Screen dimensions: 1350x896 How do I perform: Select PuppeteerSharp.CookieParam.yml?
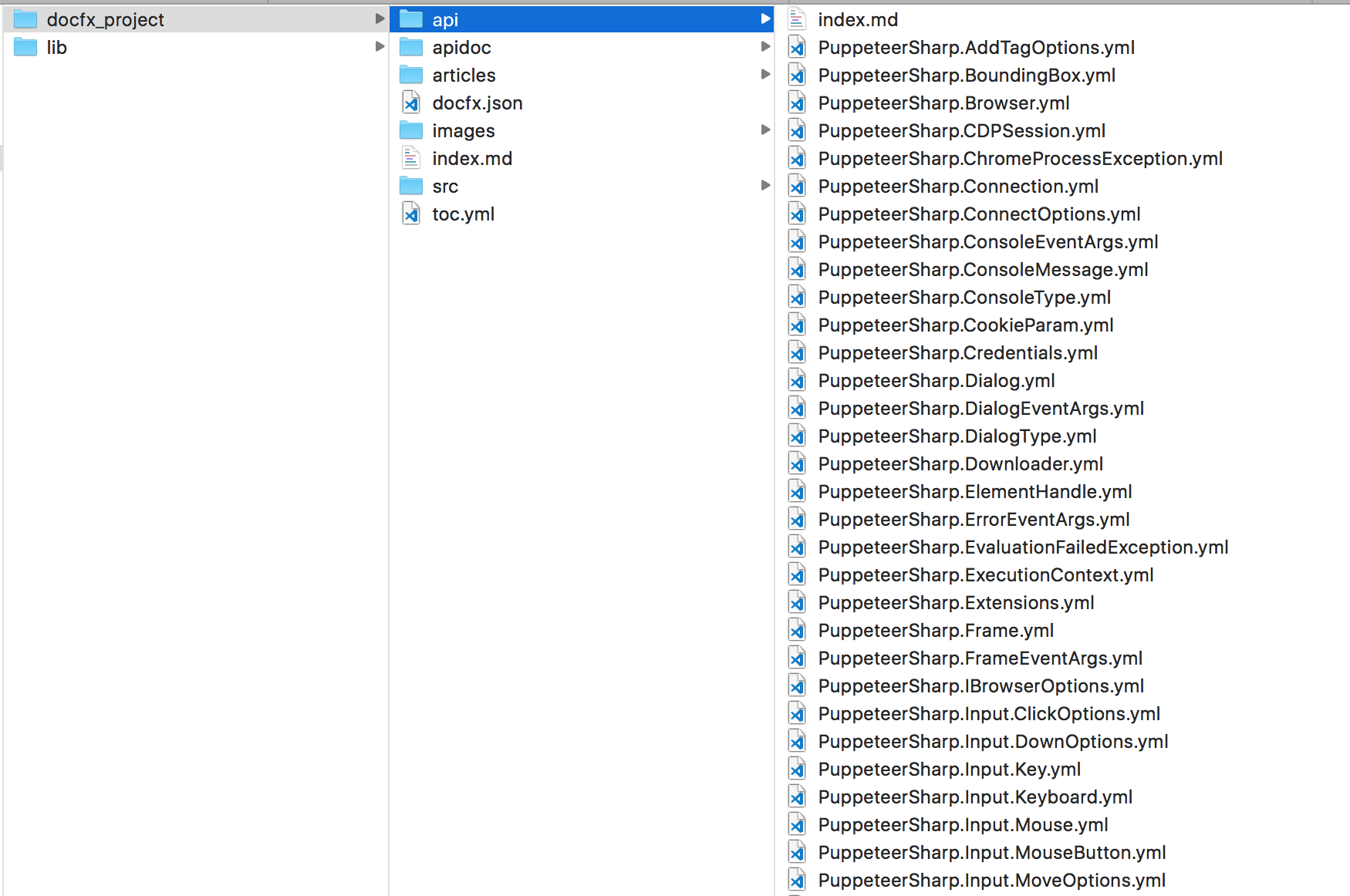pyautogui.click(x=966, y=325)
